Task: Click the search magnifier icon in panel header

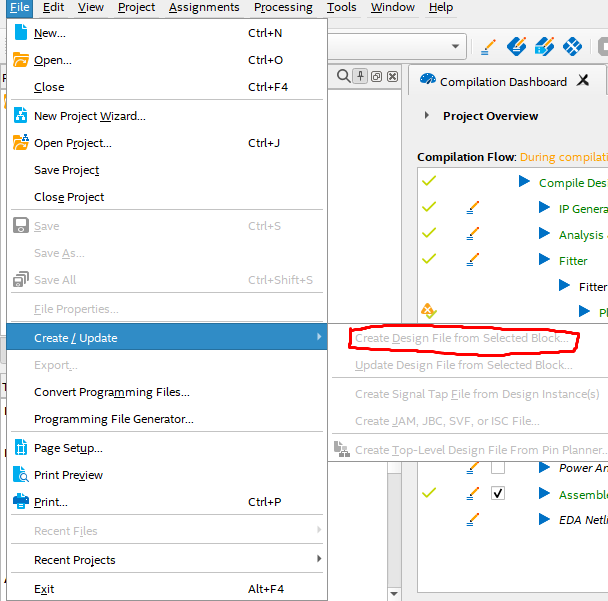Action: point(344,76)
